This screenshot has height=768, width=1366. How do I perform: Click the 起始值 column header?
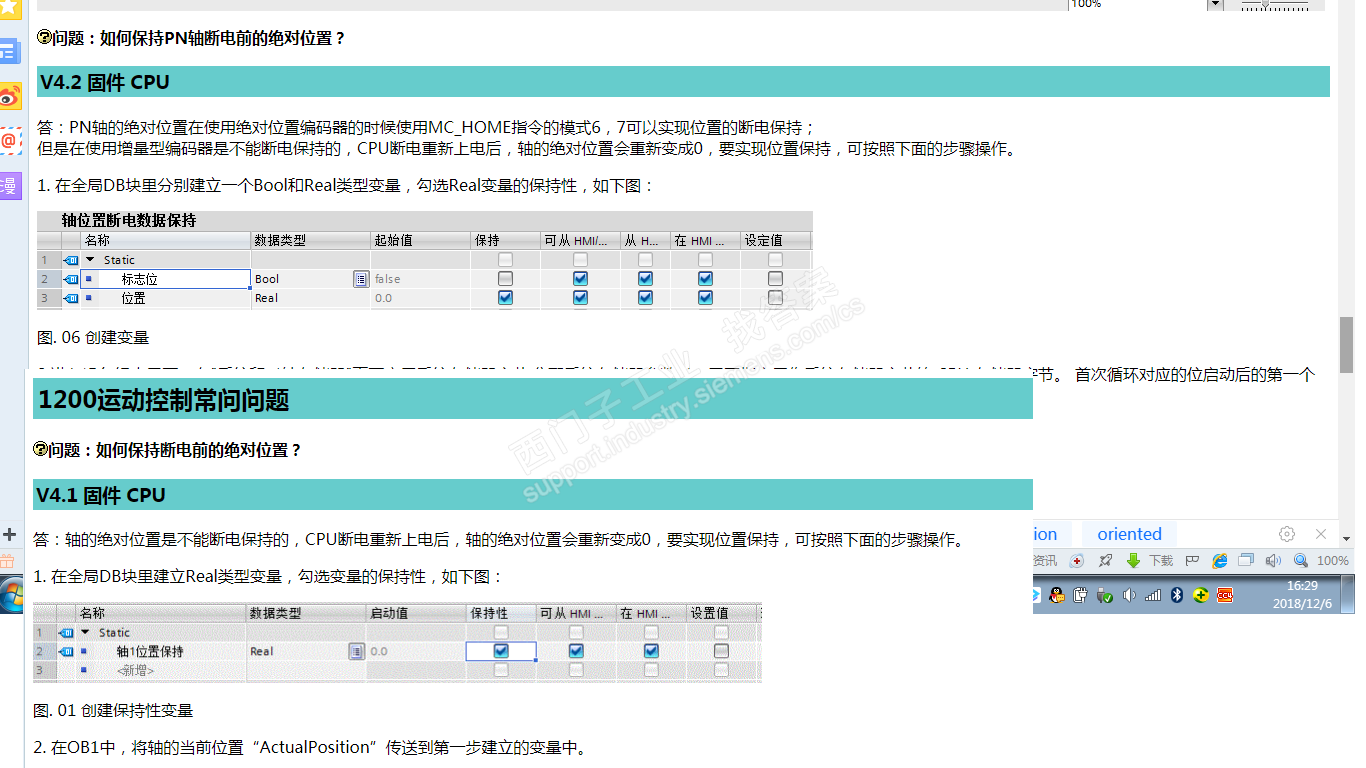click(x=420, y=240)
